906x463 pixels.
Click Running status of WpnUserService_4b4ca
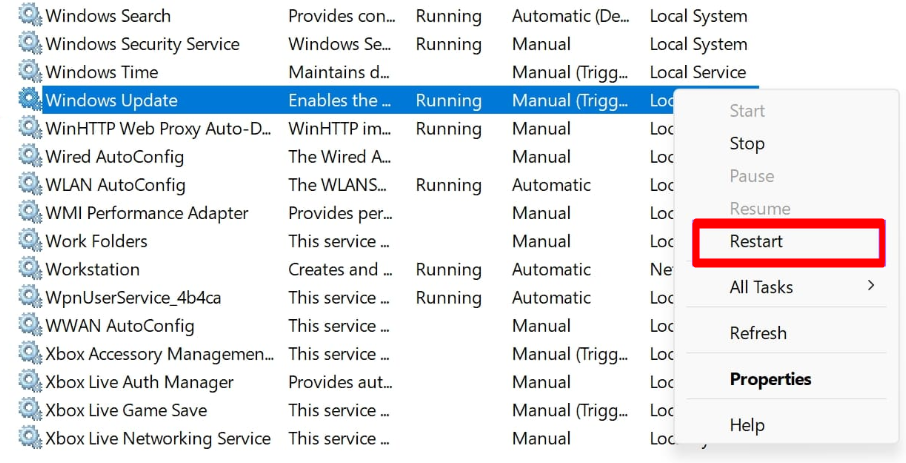(448, 298)
